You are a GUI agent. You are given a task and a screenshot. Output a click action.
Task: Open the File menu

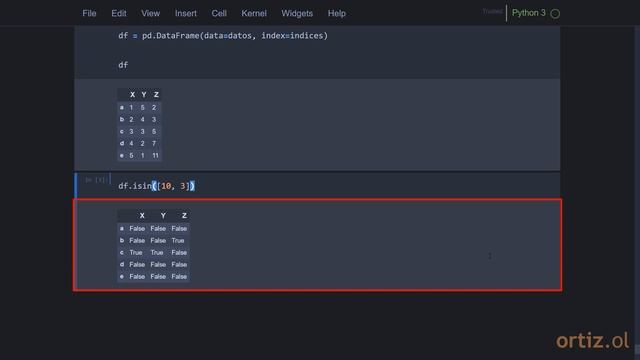(89, 13)
